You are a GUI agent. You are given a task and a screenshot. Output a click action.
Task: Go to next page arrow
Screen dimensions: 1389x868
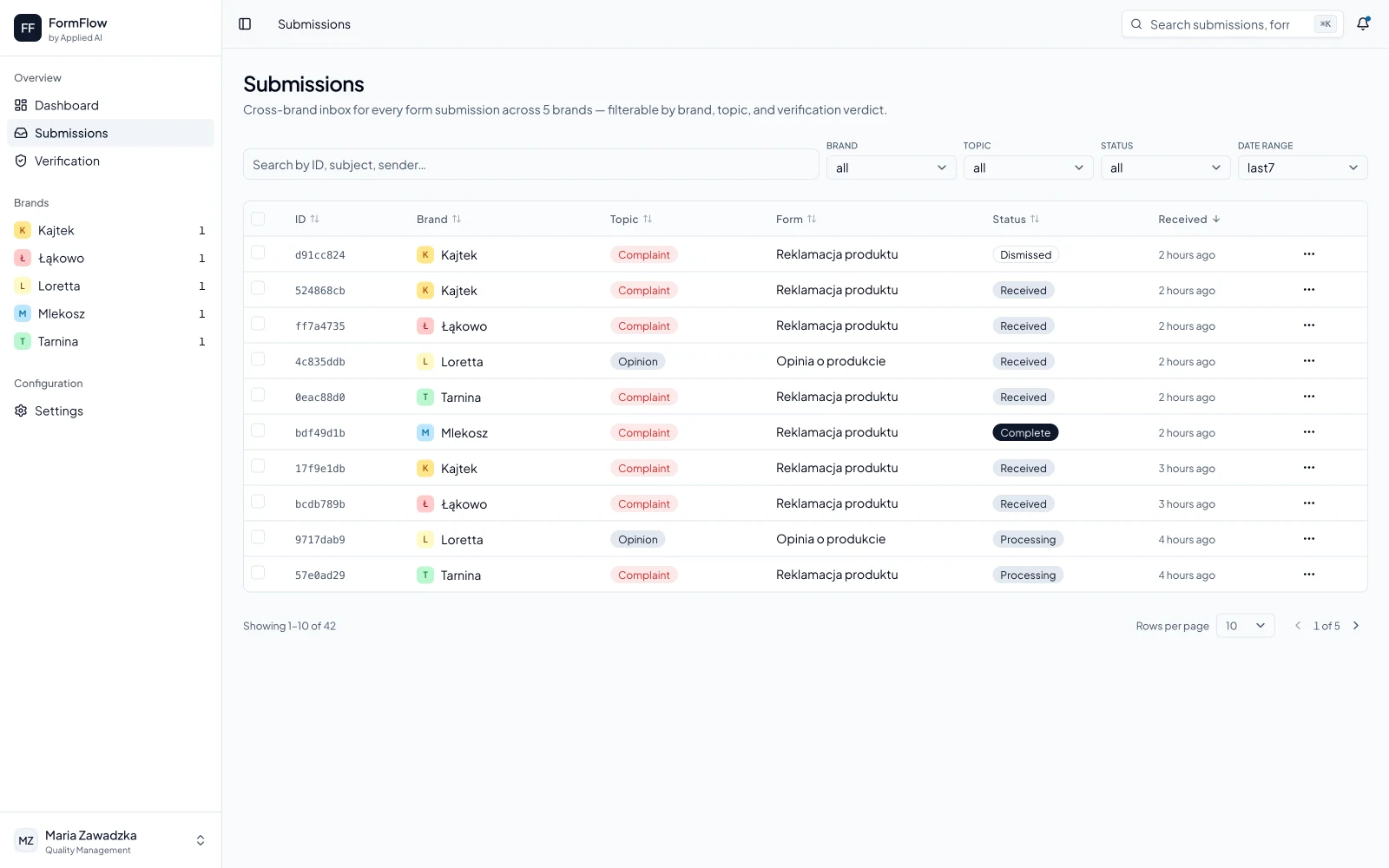1356,626
